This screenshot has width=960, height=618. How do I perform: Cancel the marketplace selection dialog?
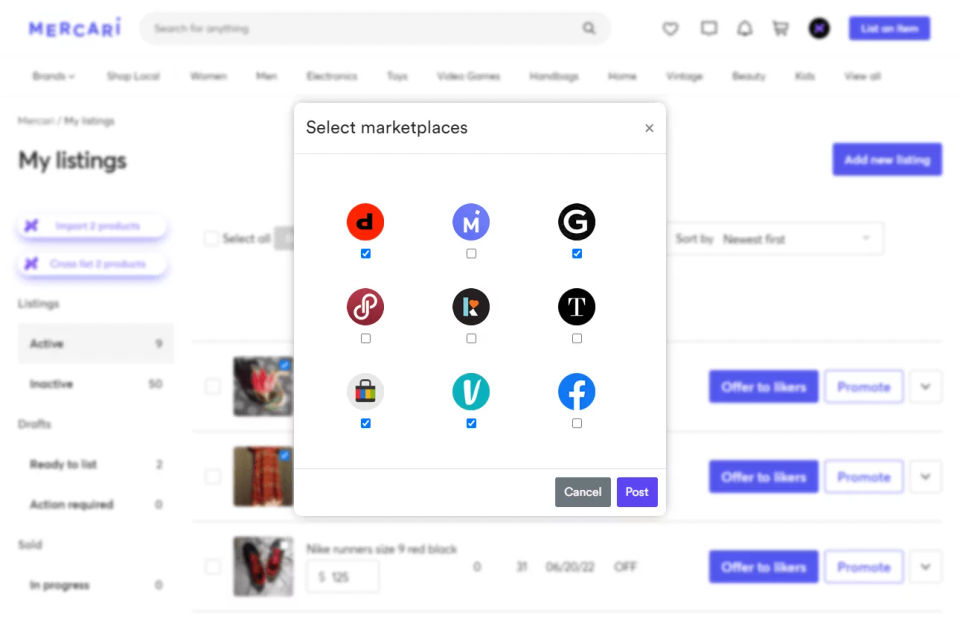[x=582, y=492]
